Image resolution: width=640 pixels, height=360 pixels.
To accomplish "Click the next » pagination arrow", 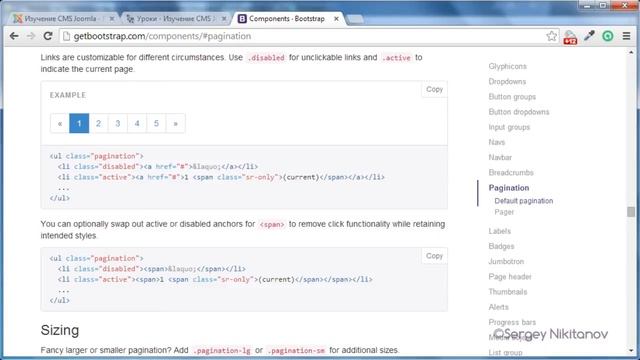I will pos(176,123).
